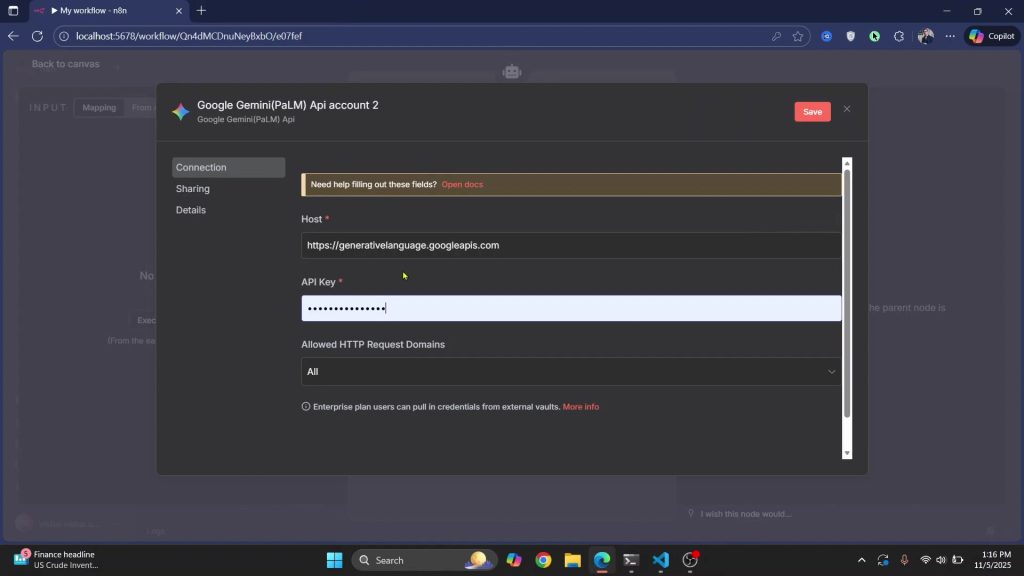Add page to favorites star icon
Image resolution: width=1024 pixels, height=576 pixels.
coord(798,36)
